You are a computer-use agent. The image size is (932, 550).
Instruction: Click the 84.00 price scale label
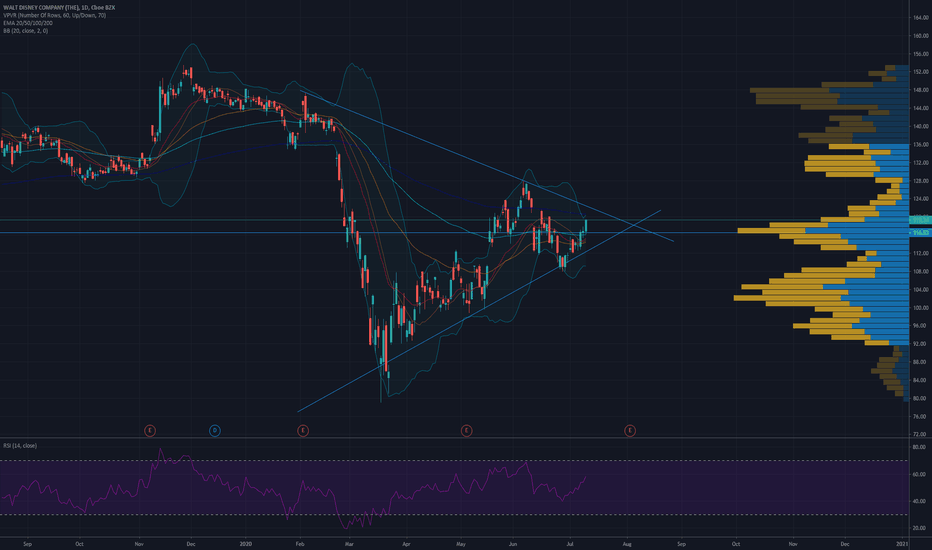coord(920,381)
